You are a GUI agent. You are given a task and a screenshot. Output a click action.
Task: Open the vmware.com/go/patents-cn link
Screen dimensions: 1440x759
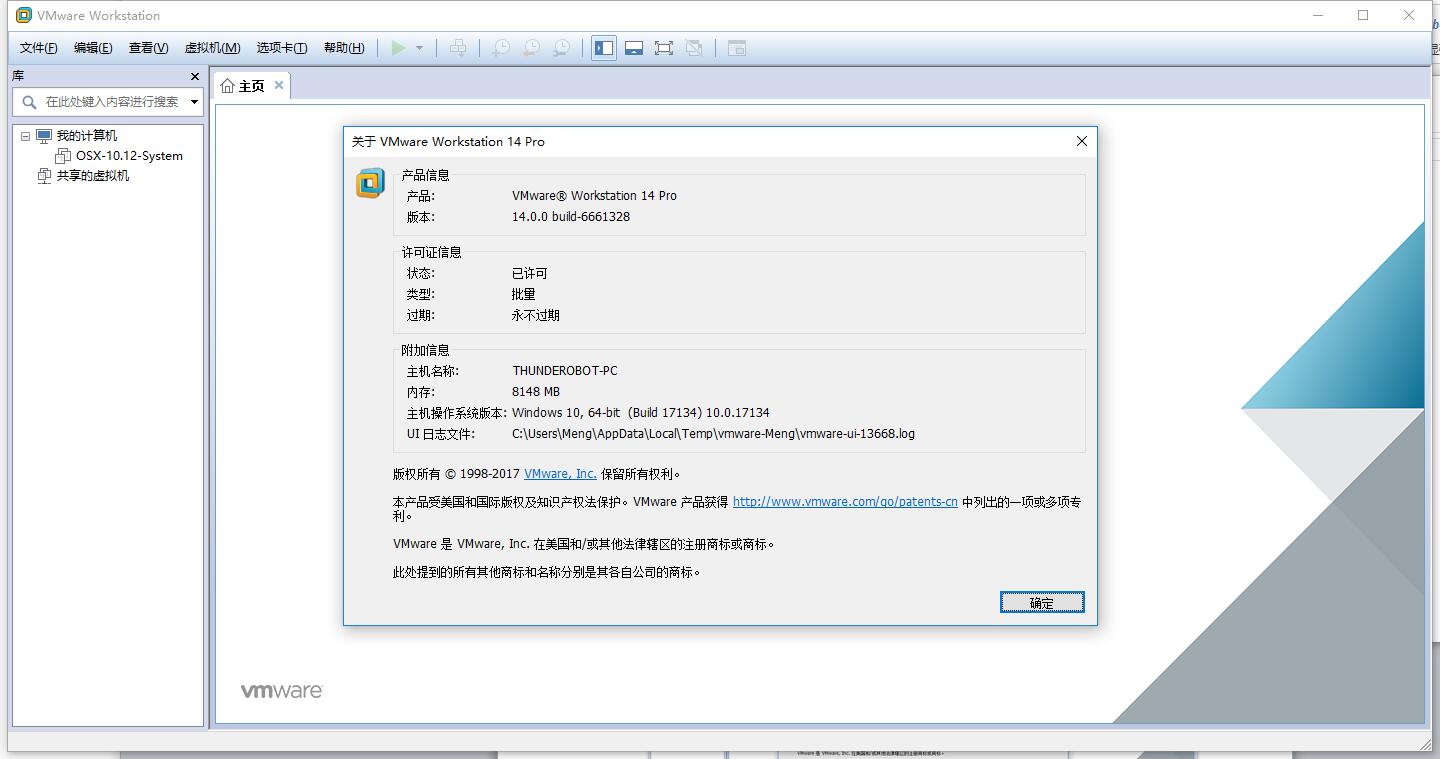(x=845, y=502)
